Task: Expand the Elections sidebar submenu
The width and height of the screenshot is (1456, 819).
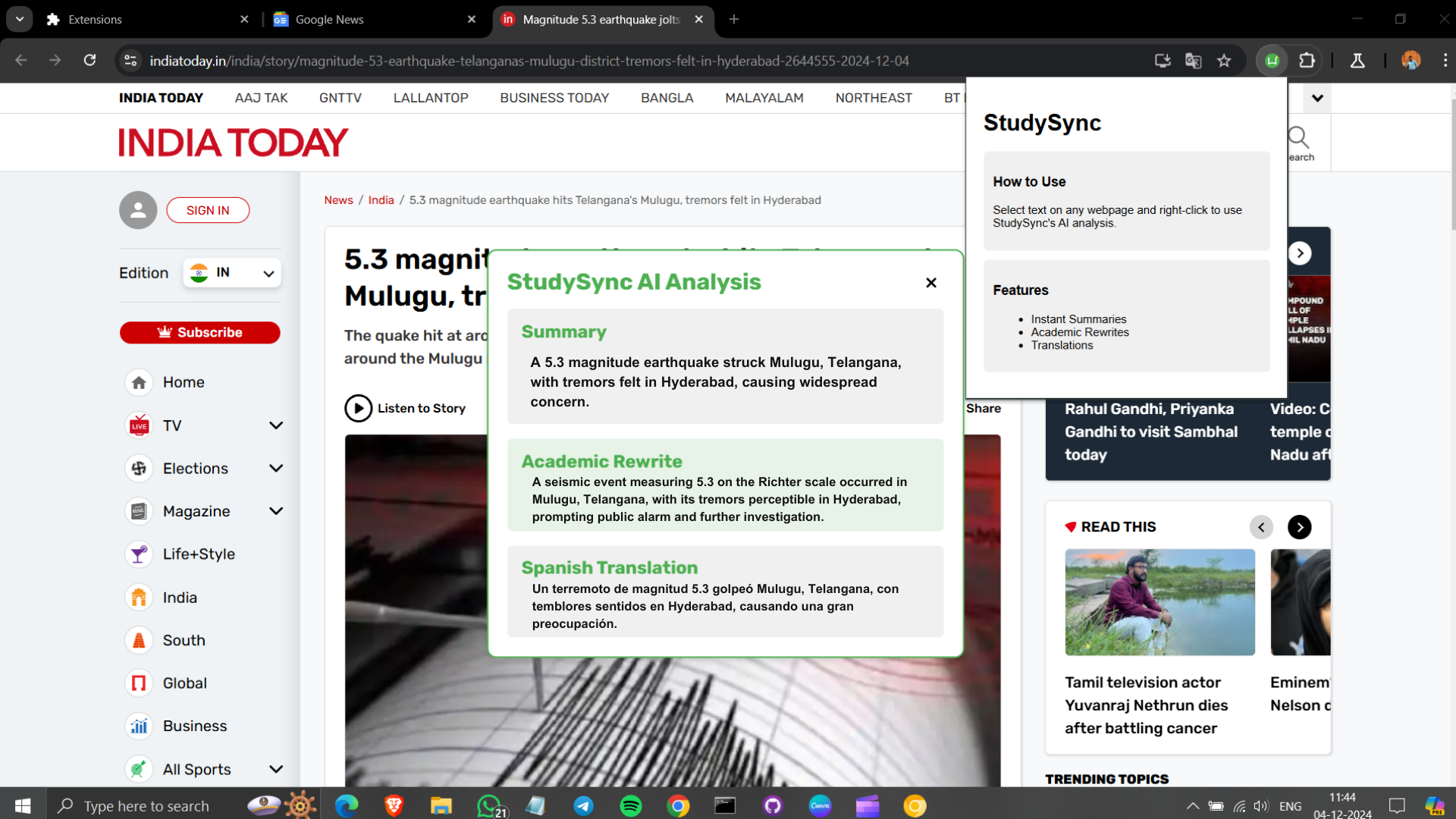Action: pyautogui.click(x=276, y=469)
